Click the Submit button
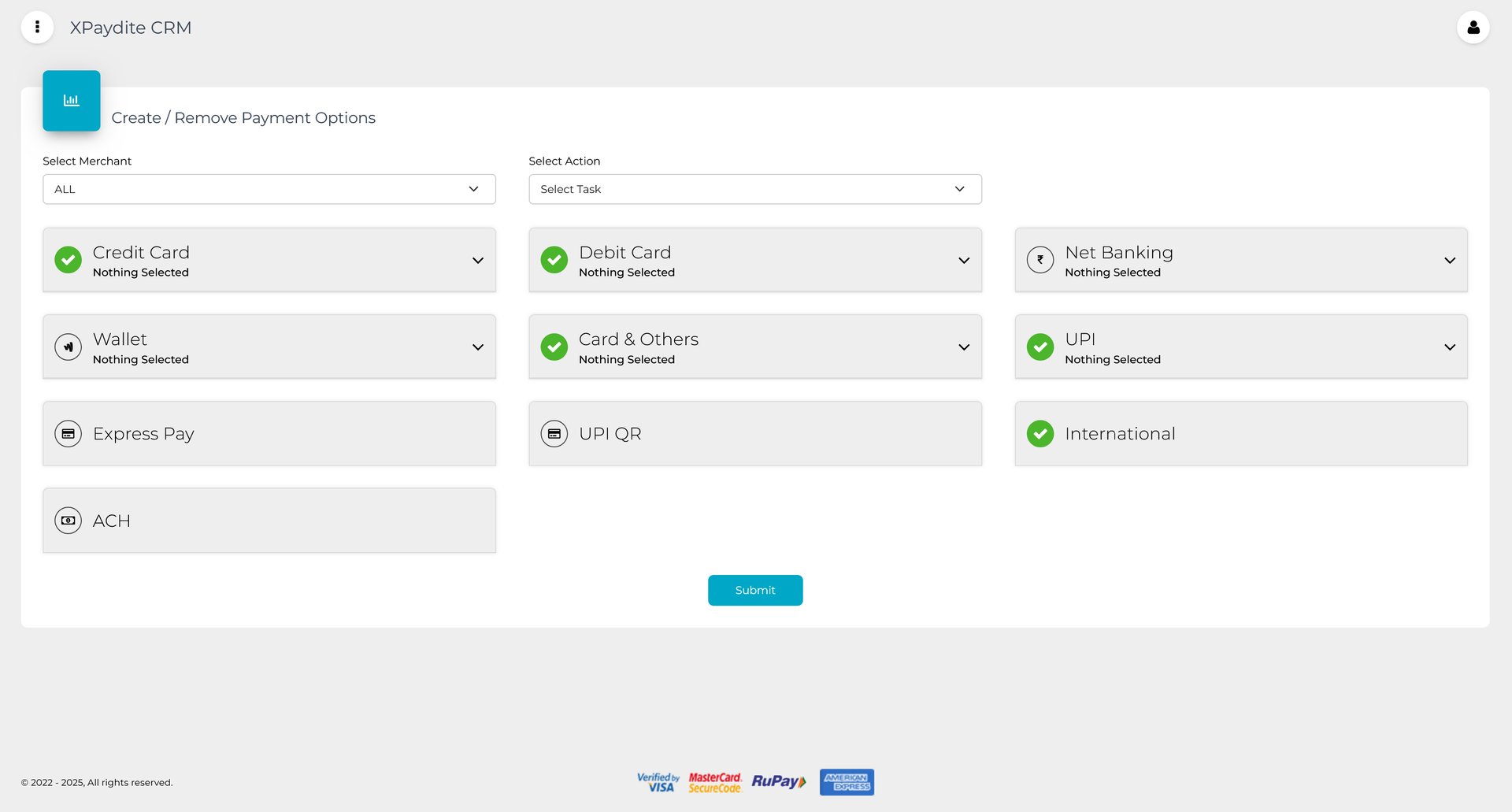Viewport: 1512px width, 812px height. [x=754, y=590]
